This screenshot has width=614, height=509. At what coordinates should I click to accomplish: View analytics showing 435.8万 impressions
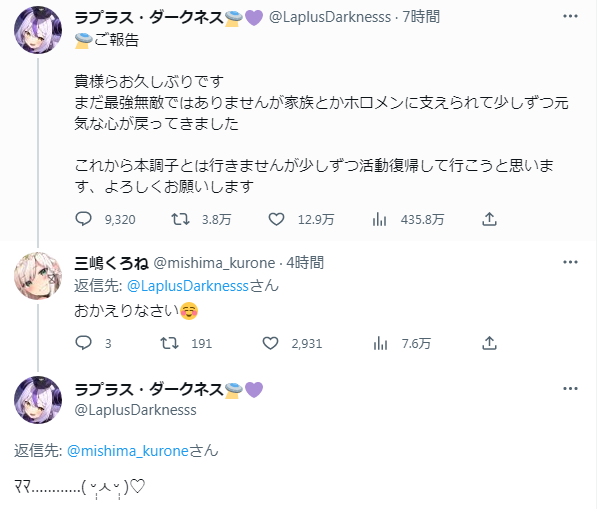pos(380,219)
